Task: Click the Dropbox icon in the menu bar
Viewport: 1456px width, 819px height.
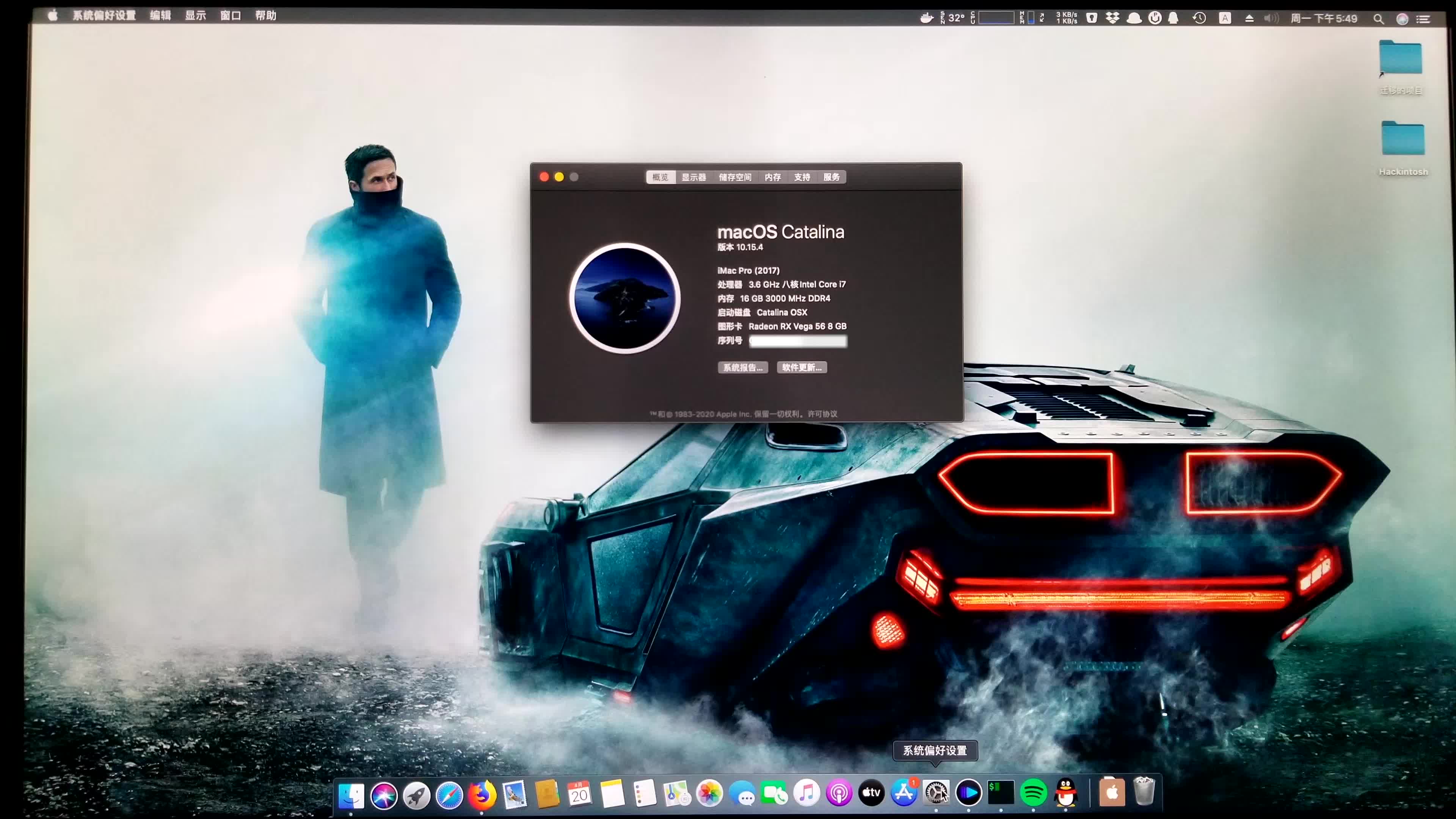Action: [1112, 19]
